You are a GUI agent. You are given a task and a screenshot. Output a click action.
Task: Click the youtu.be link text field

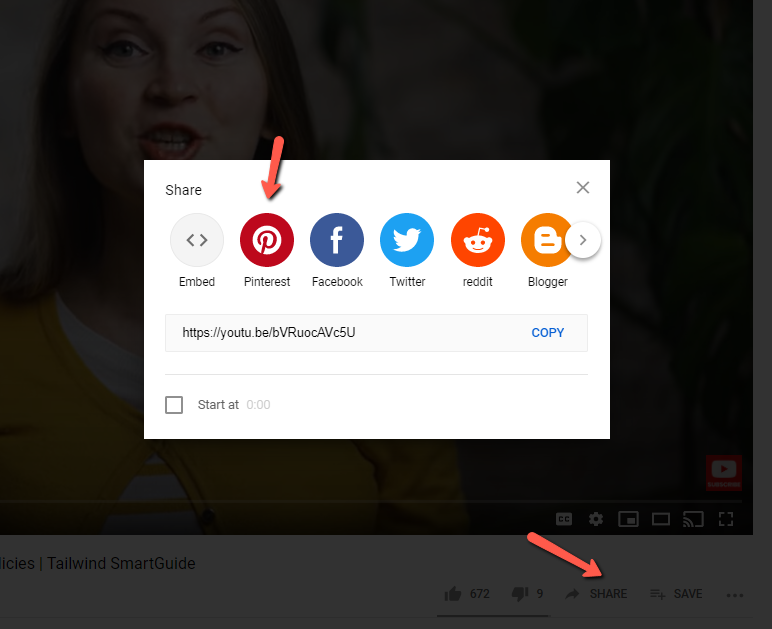[x=340, y=333]
